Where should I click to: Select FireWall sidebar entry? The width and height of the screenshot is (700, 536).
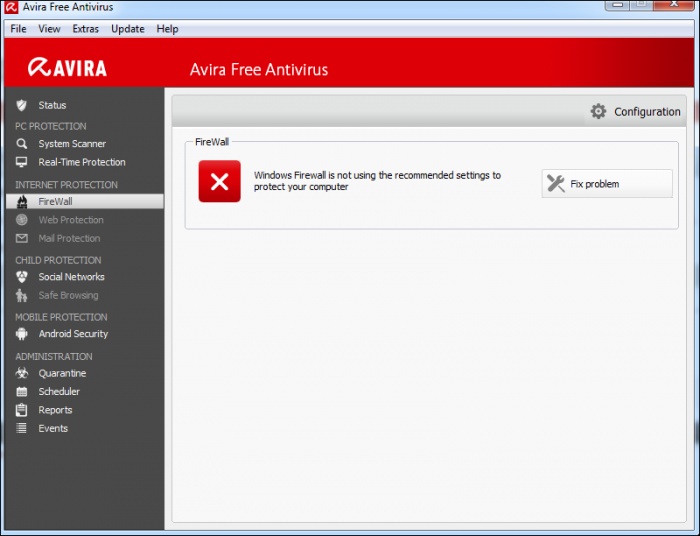[85, 201]
